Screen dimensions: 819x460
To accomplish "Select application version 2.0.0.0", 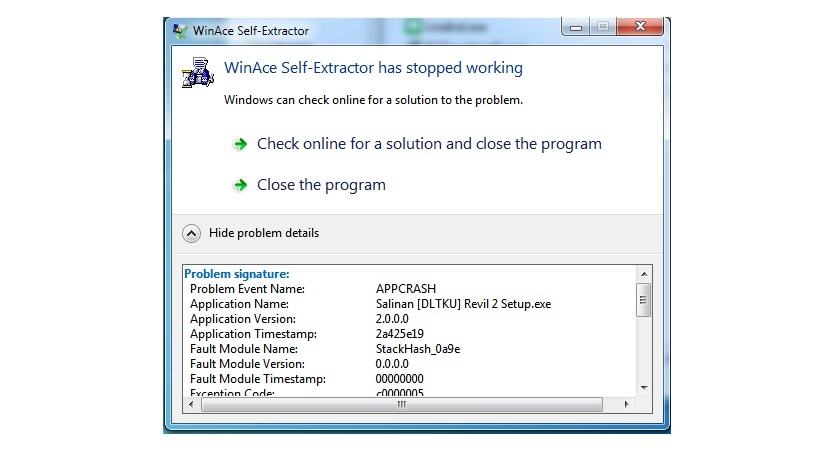I will coord(392,319).
